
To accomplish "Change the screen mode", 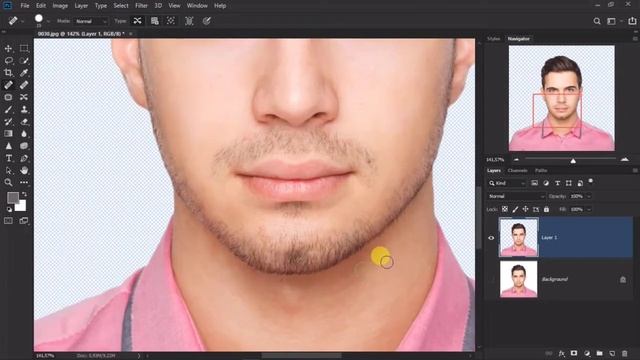I will 24,221.
